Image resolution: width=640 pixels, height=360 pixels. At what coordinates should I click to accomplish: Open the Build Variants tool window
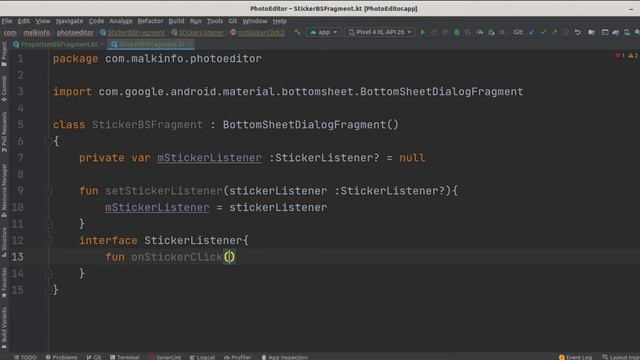(4, 328)
